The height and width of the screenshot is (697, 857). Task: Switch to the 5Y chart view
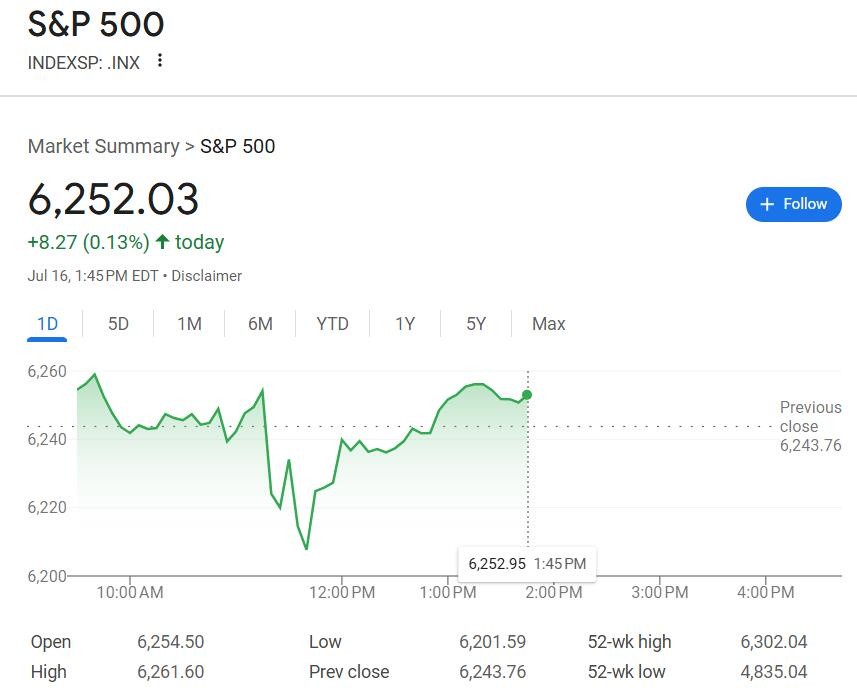[476, 324]
